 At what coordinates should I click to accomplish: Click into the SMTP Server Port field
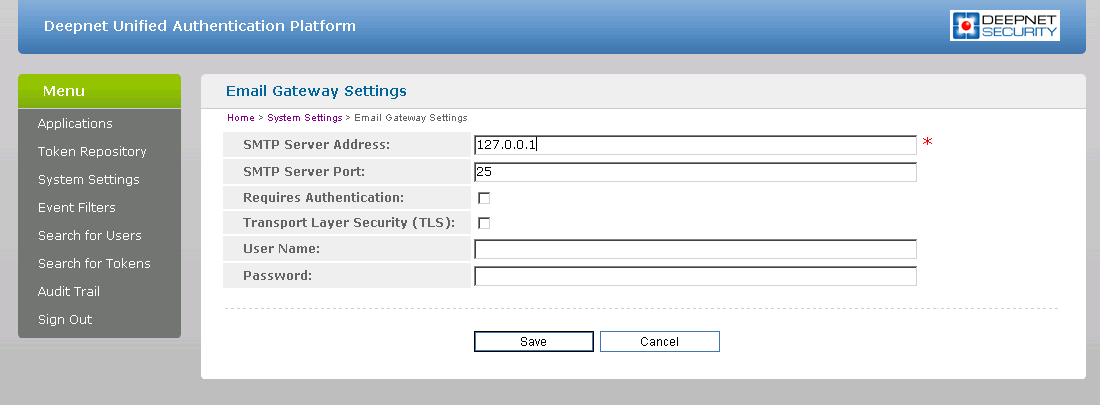[x=695, y=172]
